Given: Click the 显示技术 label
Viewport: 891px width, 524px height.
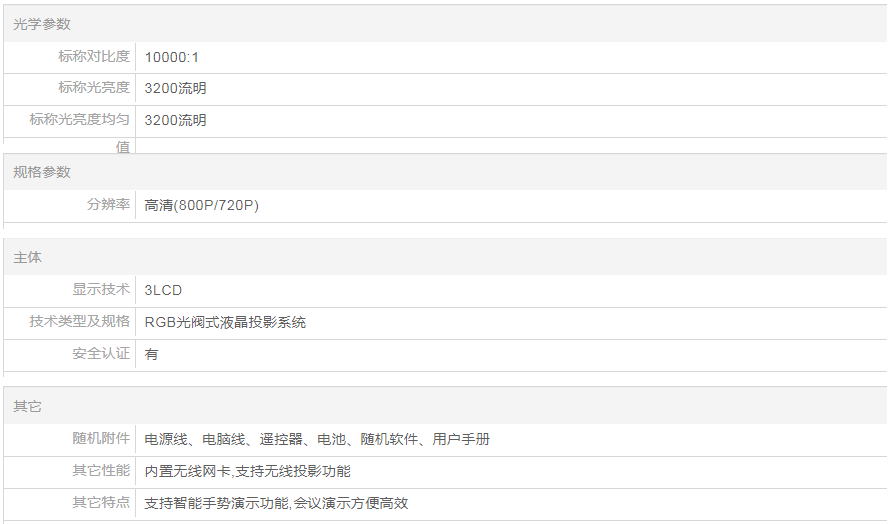Looking at the screenshot, I should 101,290.
